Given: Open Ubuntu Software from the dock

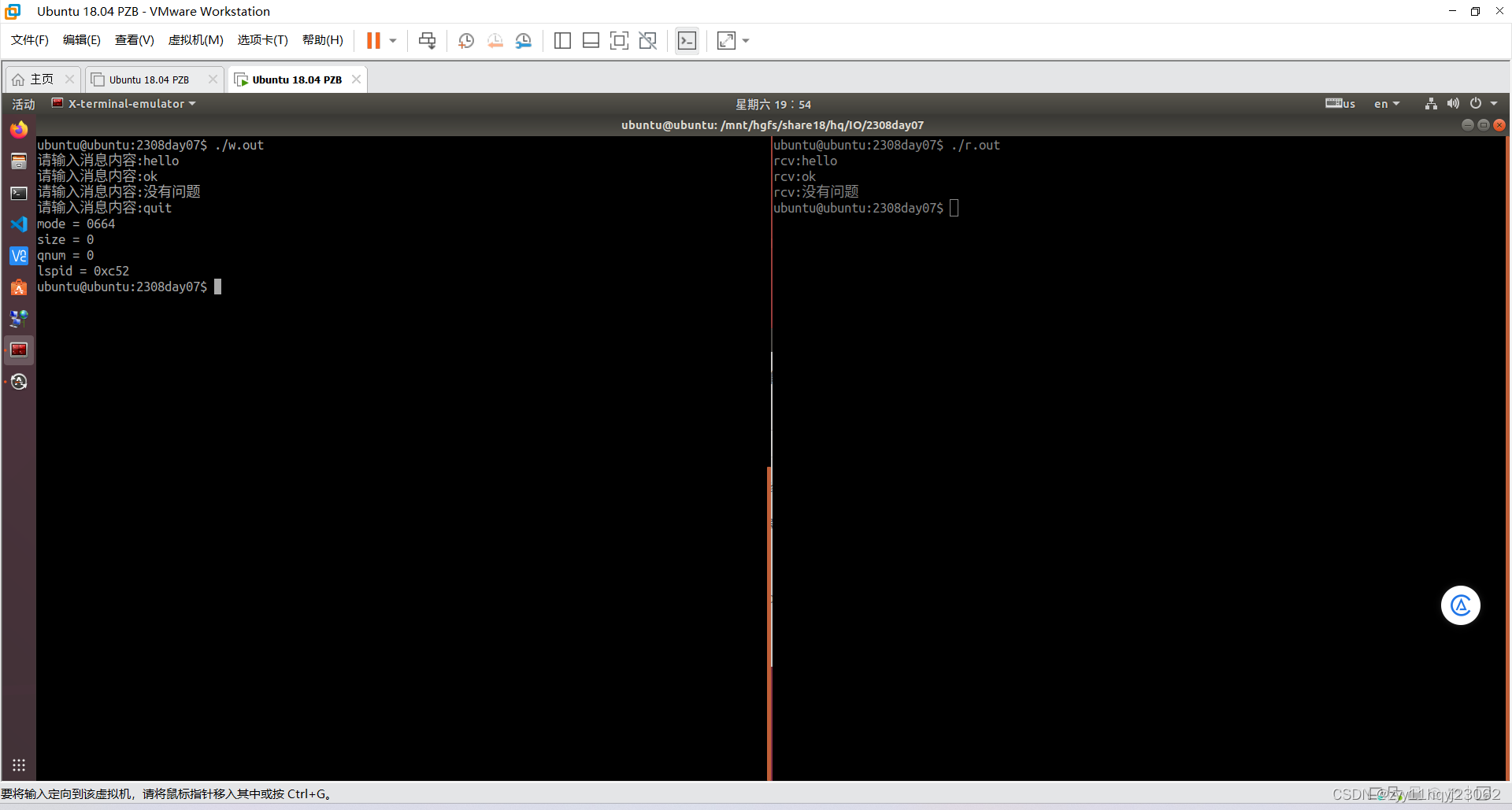Looking at the screenshot, I should click(19, 287).
